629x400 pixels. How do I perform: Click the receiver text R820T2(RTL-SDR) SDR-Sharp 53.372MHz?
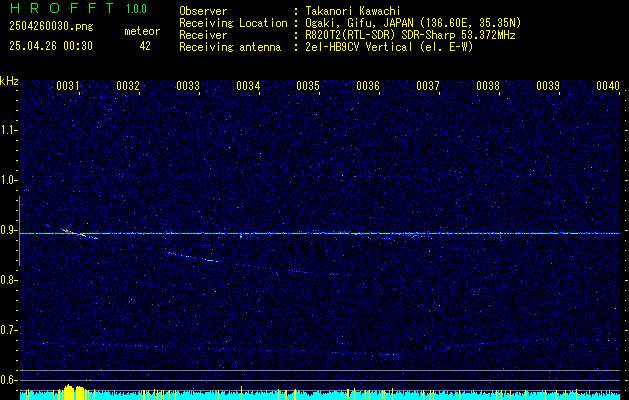(410, 35)
